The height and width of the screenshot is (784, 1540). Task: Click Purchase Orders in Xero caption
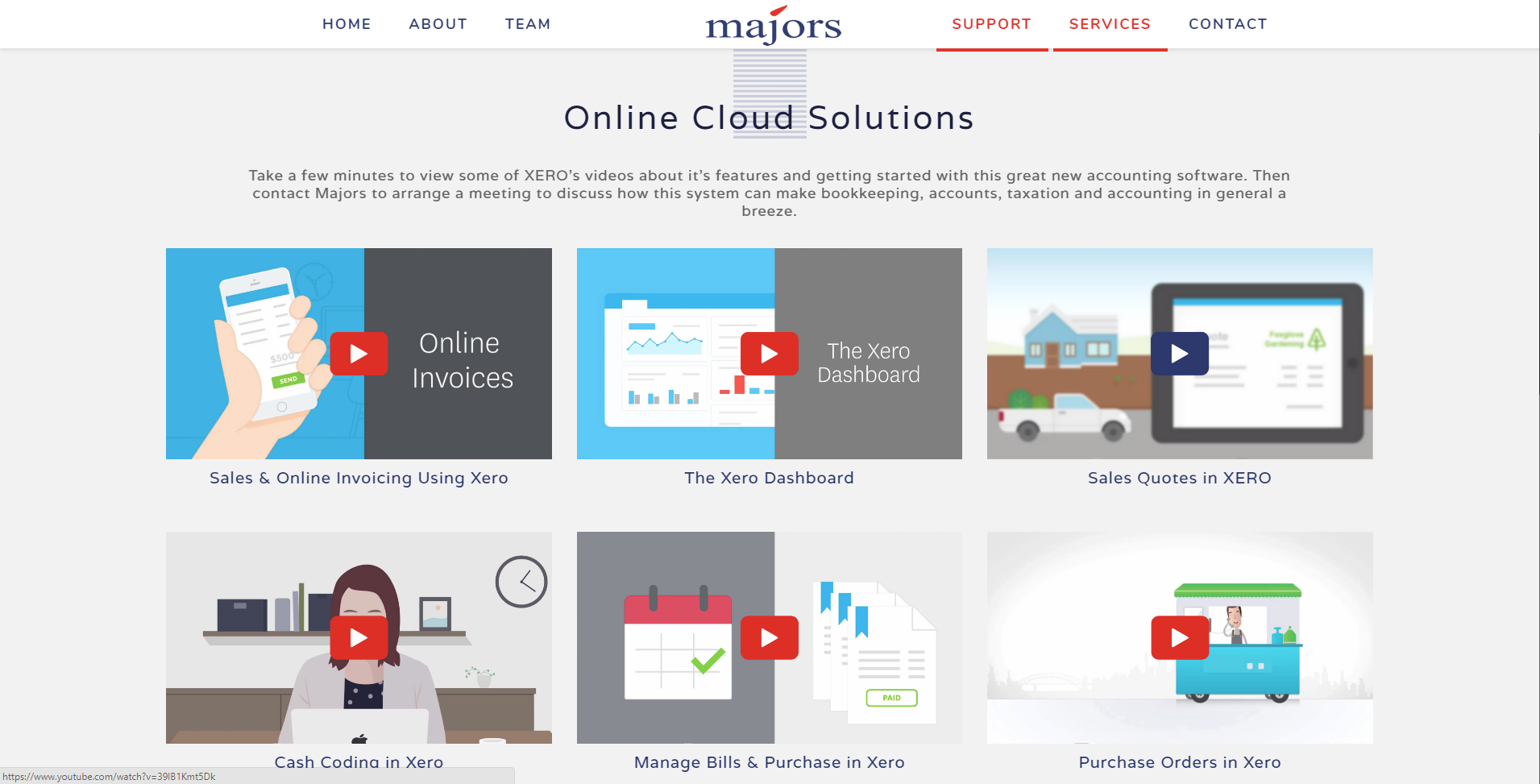[1180, 761]
